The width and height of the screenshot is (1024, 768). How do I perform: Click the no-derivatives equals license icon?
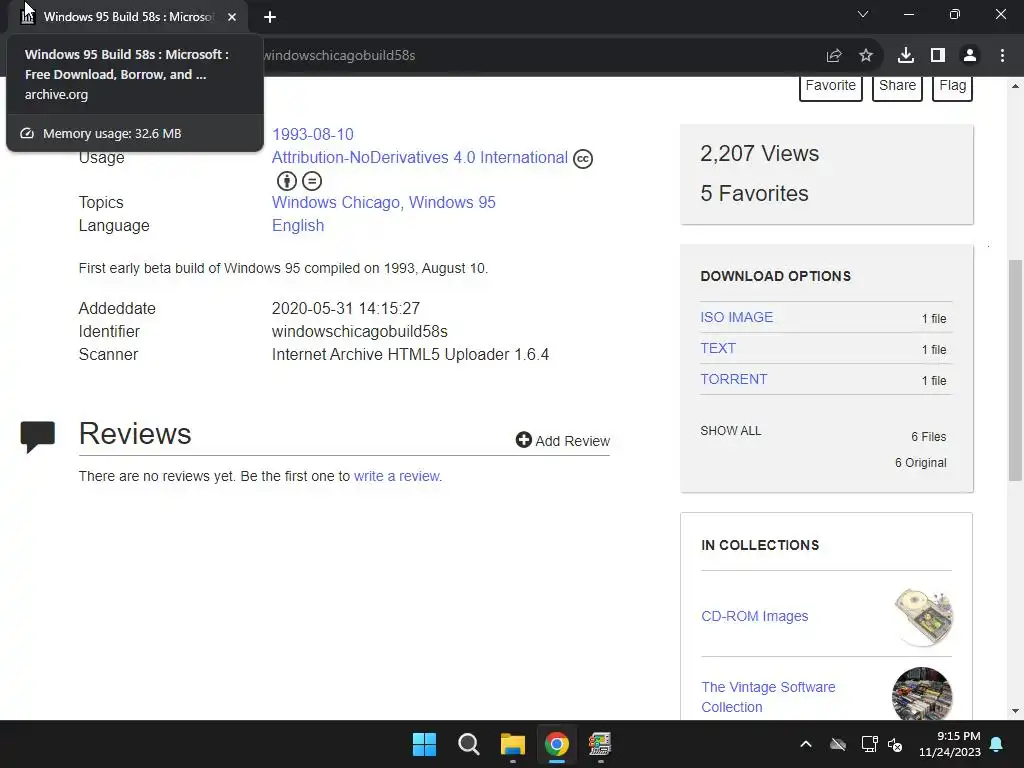point(312,181)
